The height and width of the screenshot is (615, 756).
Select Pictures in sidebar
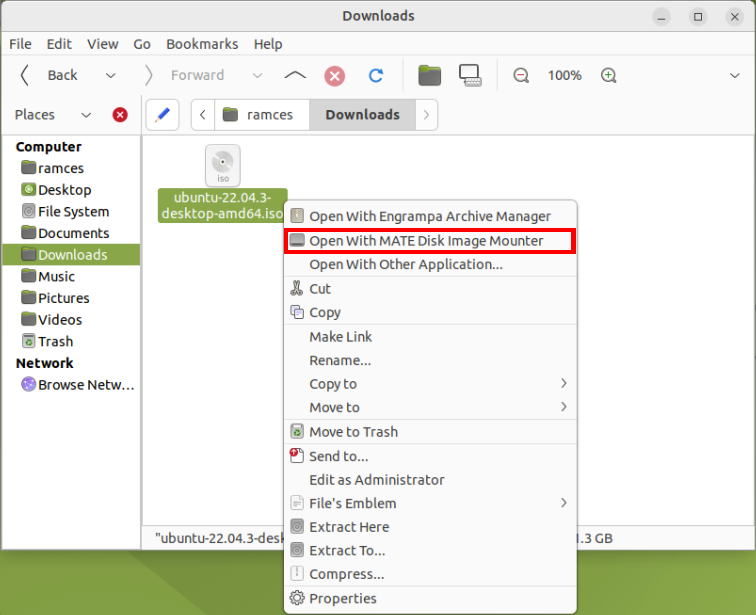(71, 298)
